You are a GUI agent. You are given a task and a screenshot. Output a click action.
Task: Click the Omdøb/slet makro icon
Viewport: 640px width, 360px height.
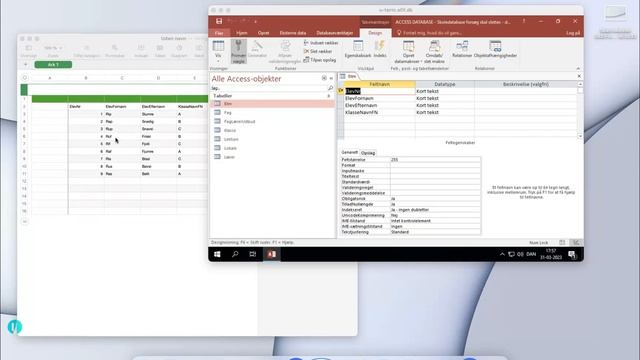pyautogui.click(x=434, y=52)
